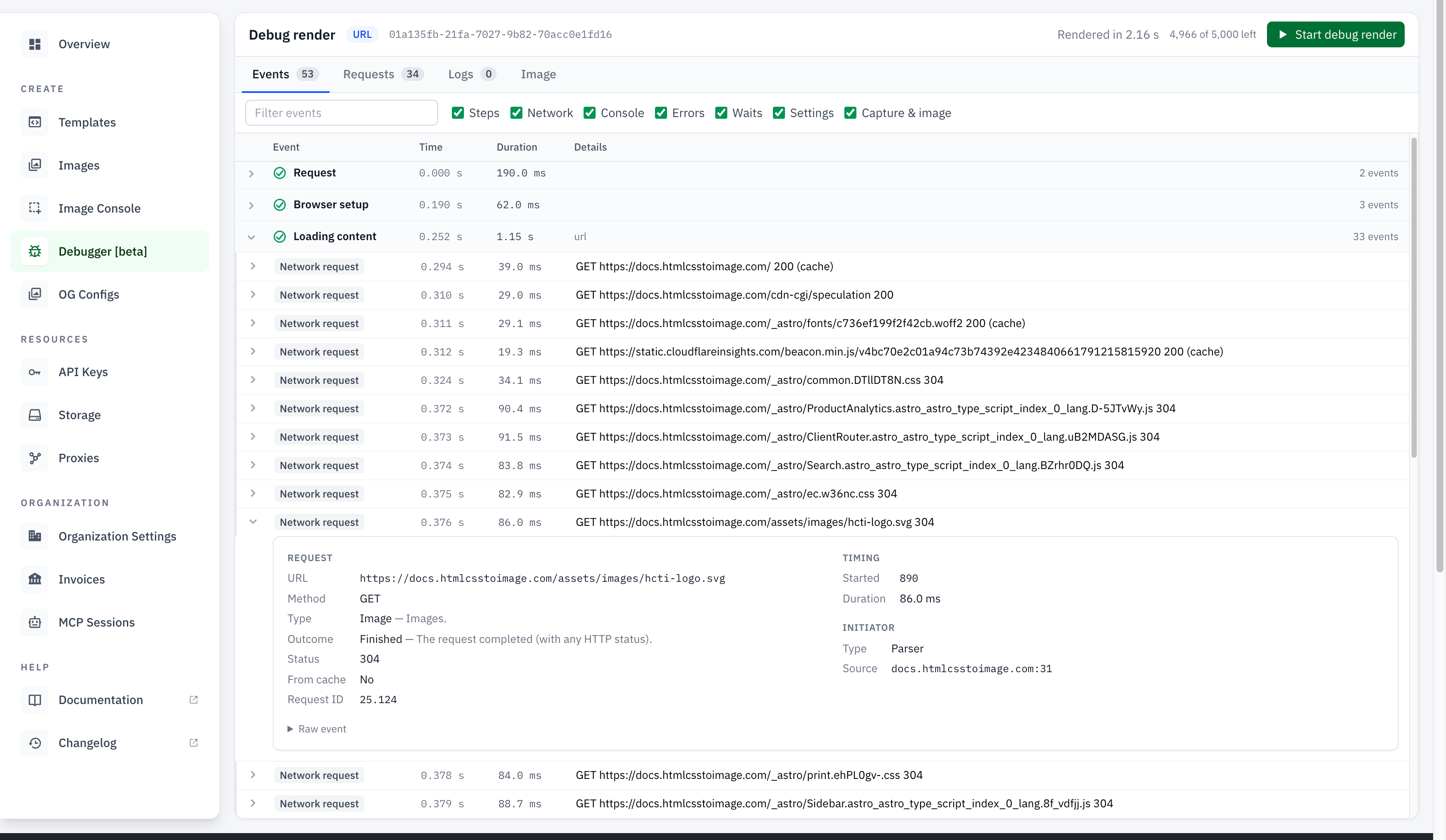The image size is (1446, 840).
Task: Select the Events tab
Action: pyautogui.click(x=285, y=74)
